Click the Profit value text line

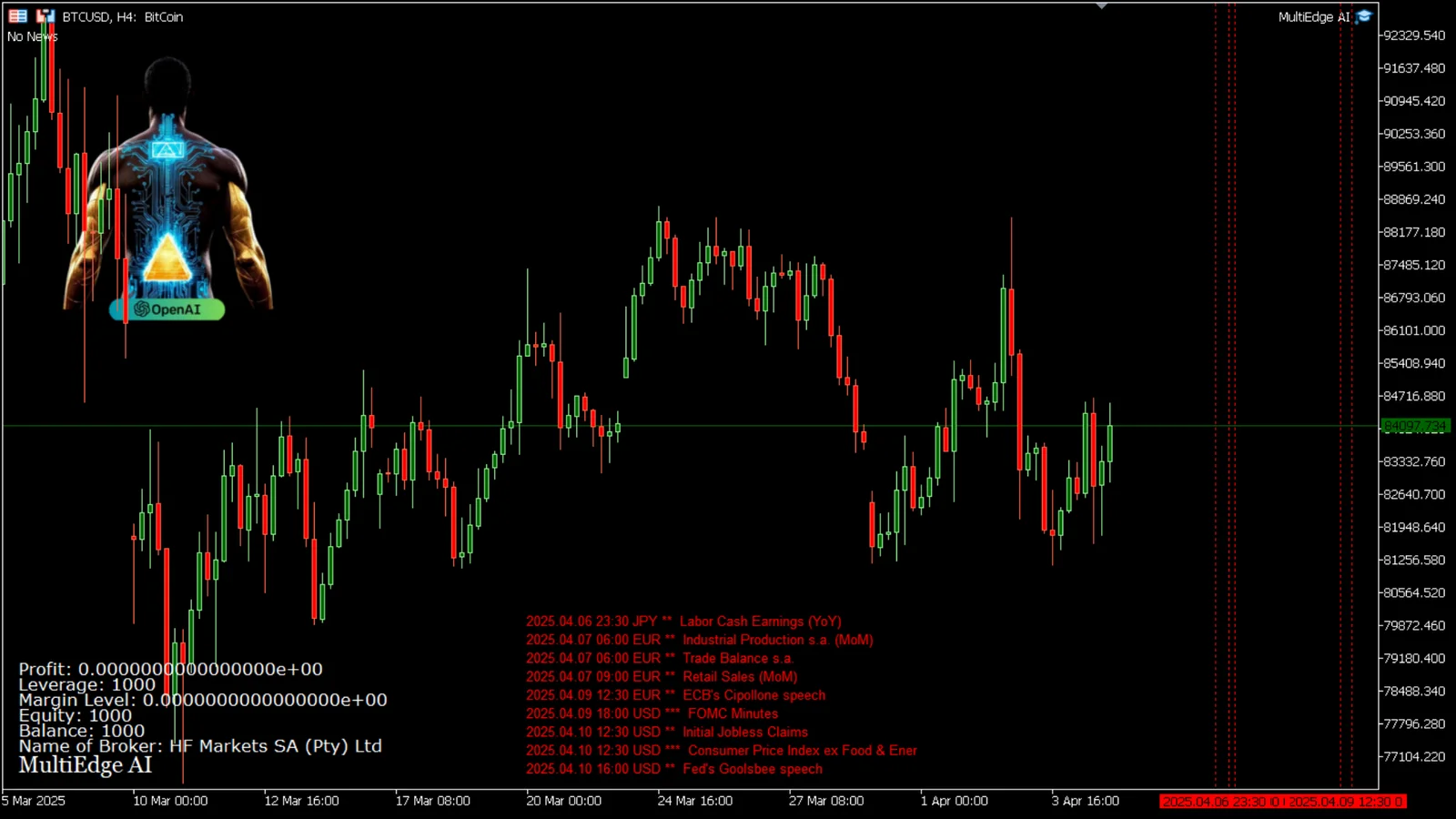(171, 669)
